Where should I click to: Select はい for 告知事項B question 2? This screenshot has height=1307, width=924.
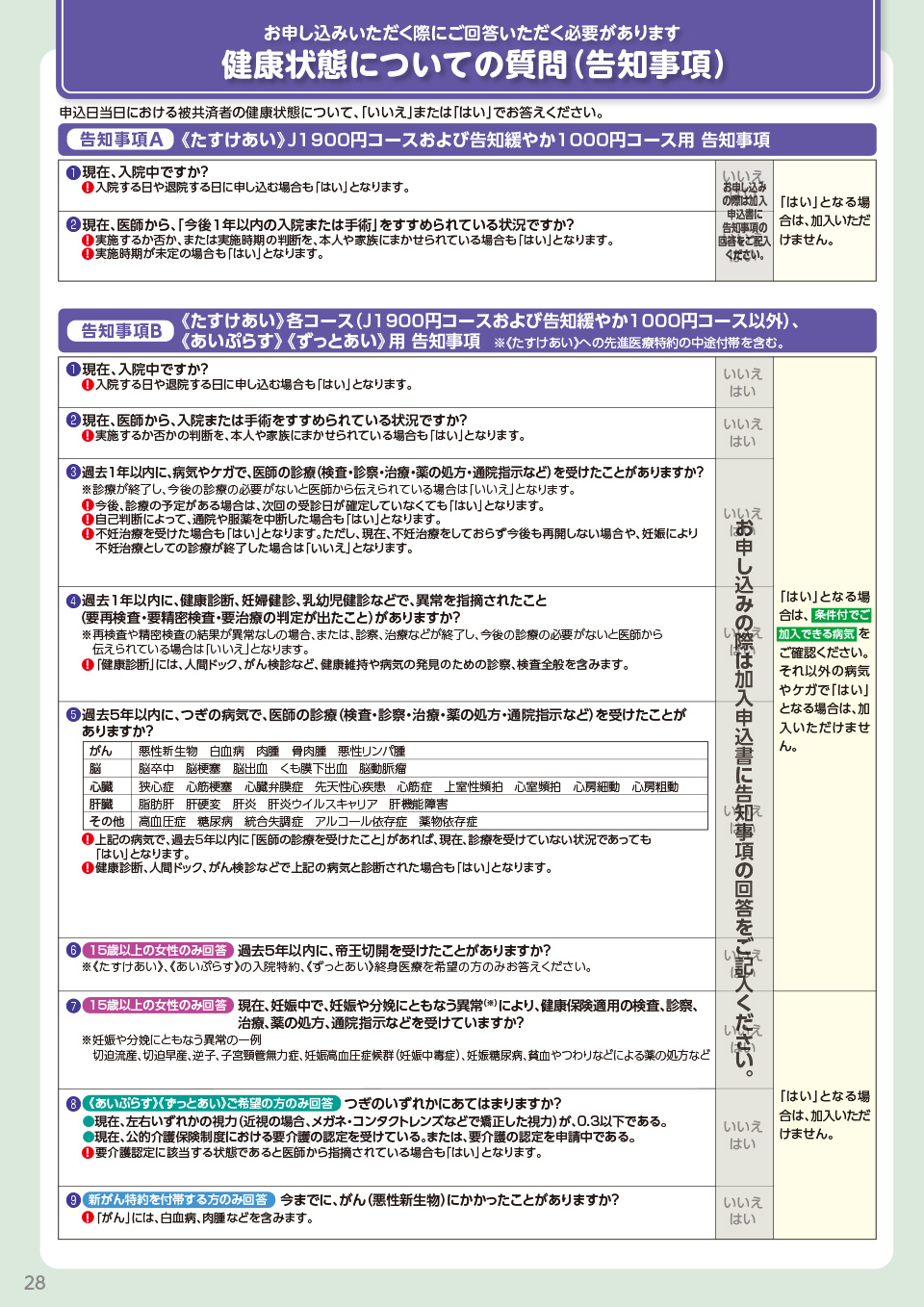pos(742,442)
